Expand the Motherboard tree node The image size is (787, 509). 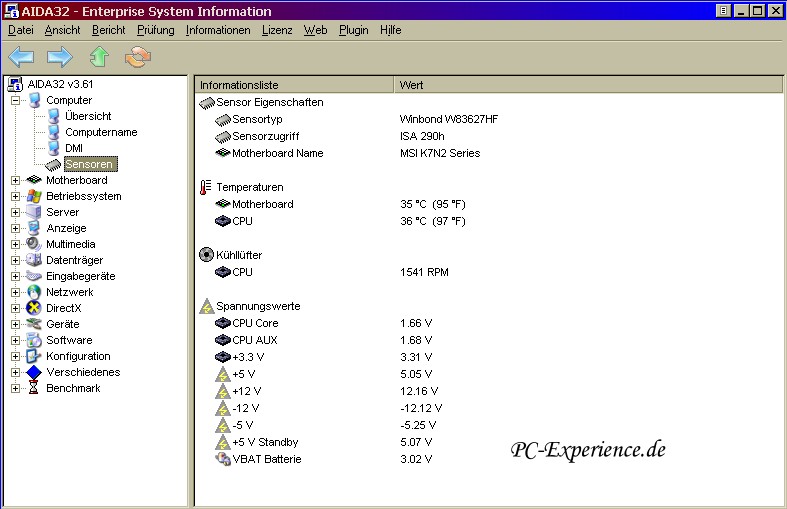16,180
